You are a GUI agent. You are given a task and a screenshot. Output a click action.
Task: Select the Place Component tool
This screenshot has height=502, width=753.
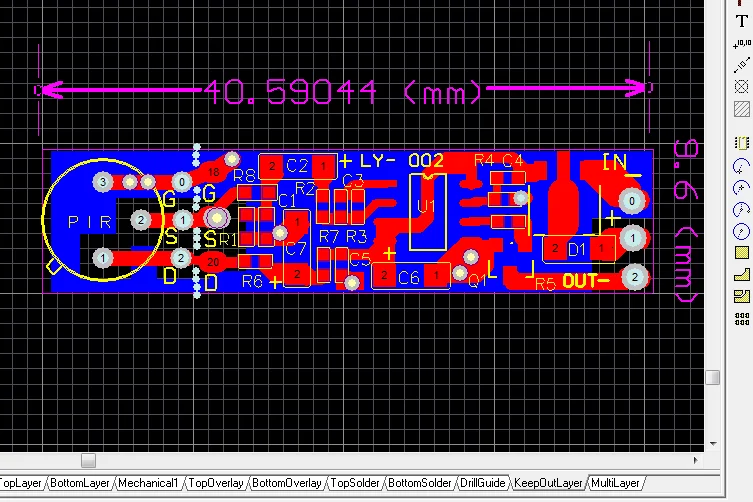(x=741, y=143)
